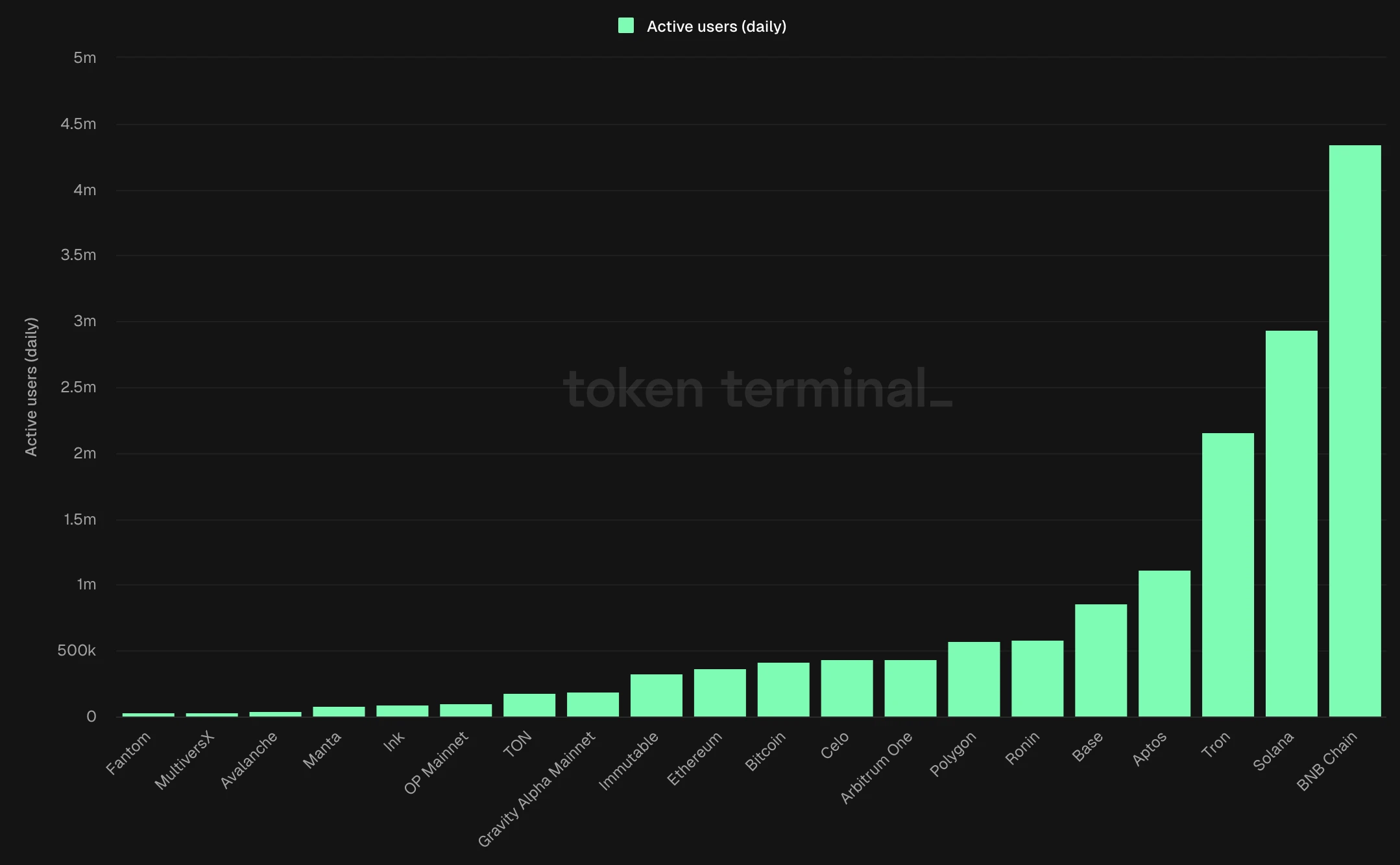The width and height of the screenshot is (1400, 865).
Task: Click the green Active users legend swatch
Action: tap(626, 26)
